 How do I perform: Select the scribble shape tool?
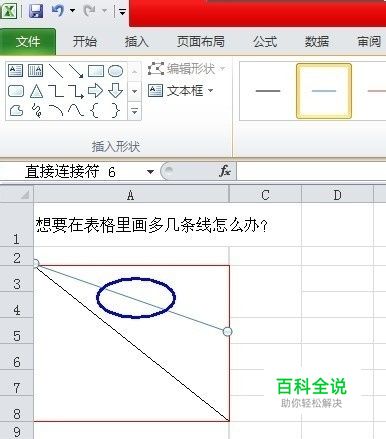36,111
